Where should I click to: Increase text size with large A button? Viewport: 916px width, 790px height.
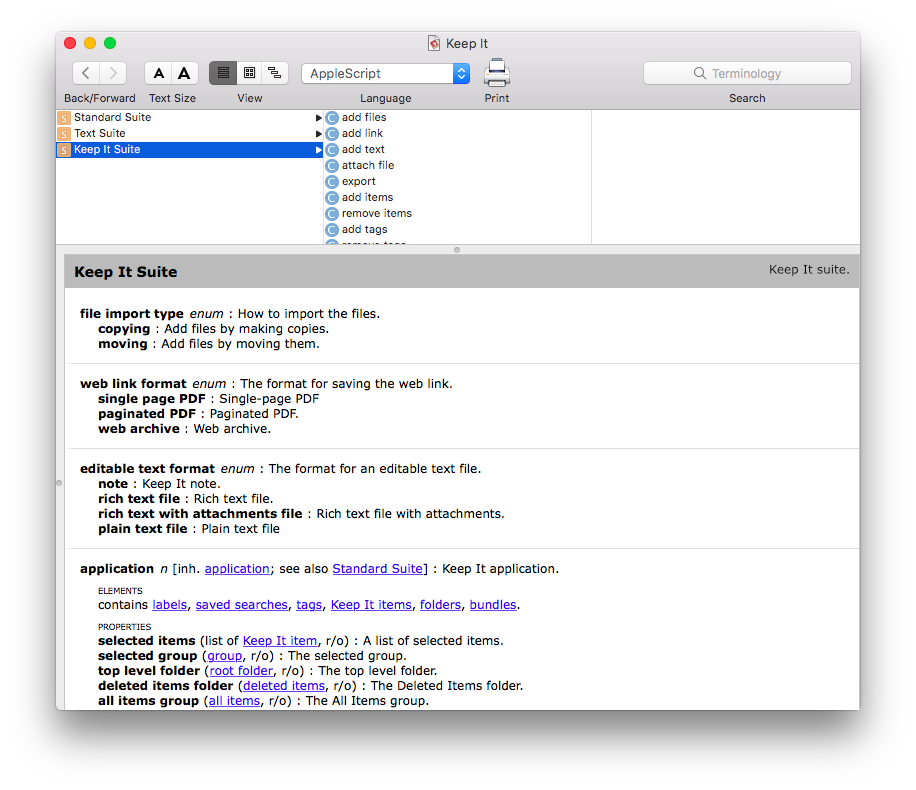click(x=185, y=73)
